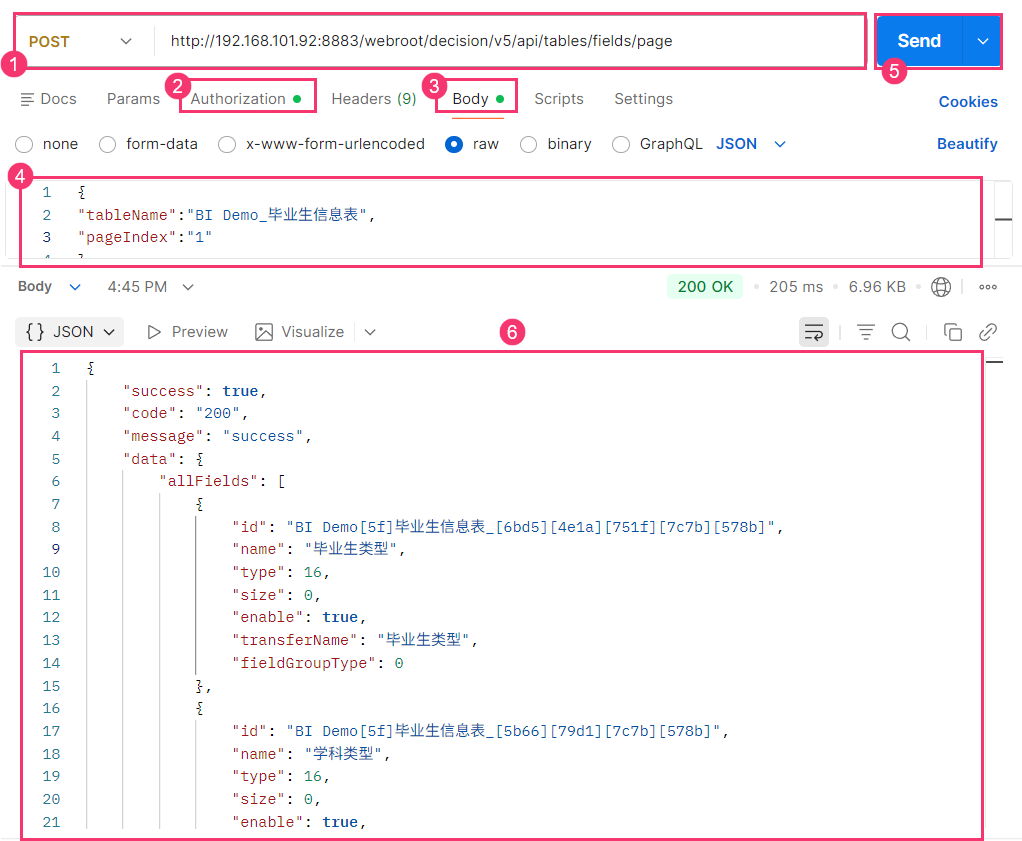Switch to the Preview response view
This screenshot has height=841, width=1022.
coord(187,332)
